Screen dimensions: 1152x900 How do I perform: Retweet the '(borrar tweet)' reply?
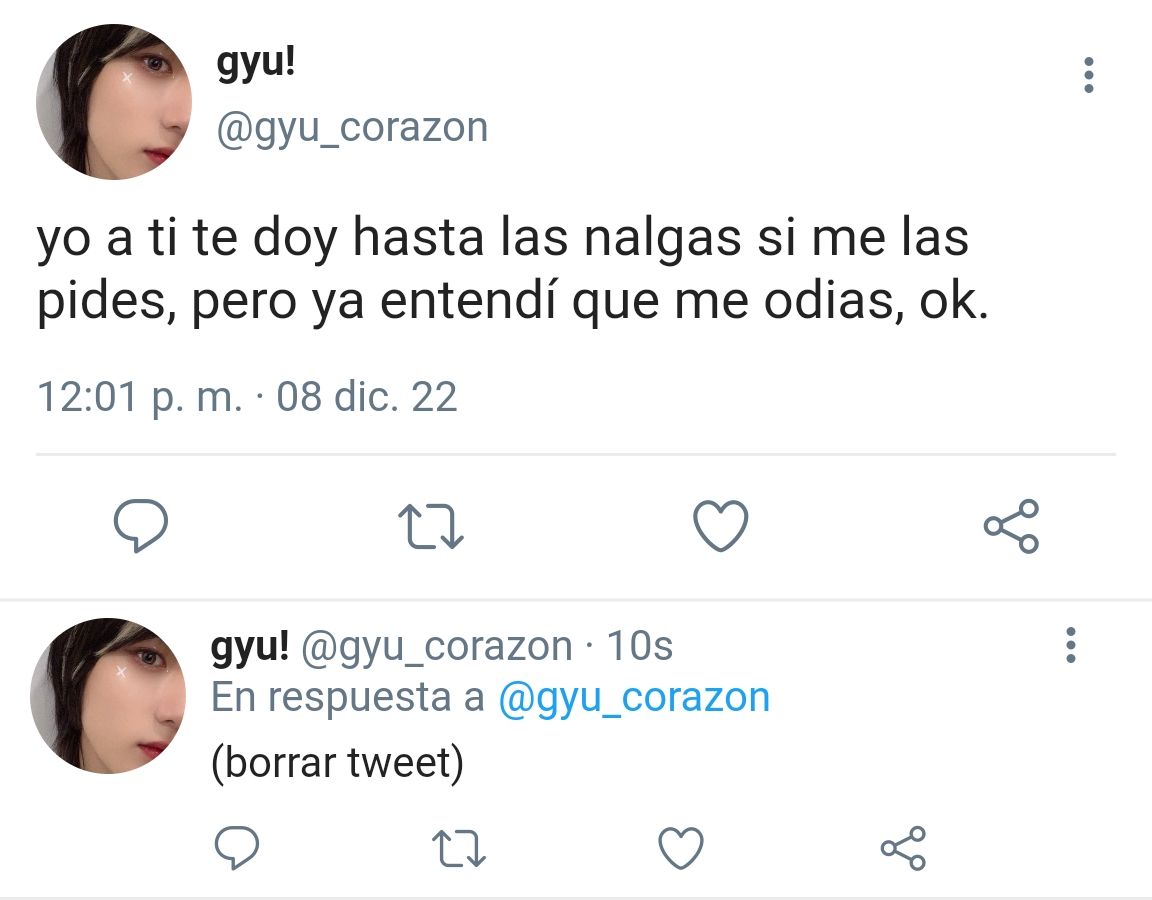click(x=459, y=849)
